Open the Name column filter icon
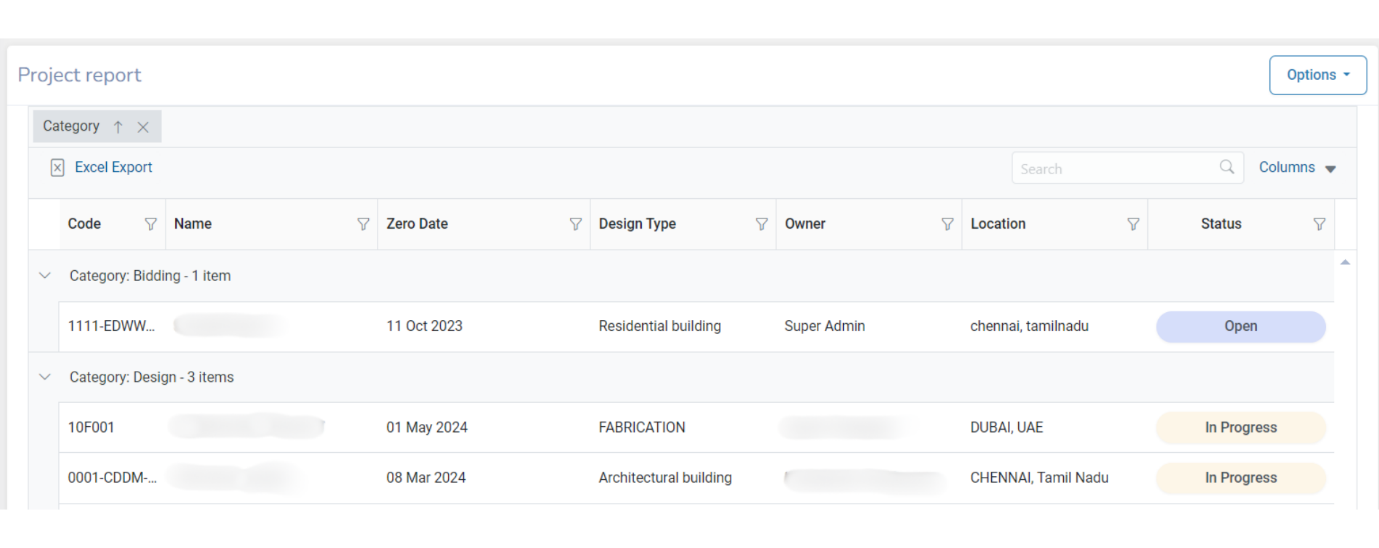The width and height of the screenshot is (1379, 548). click(363, 224)
